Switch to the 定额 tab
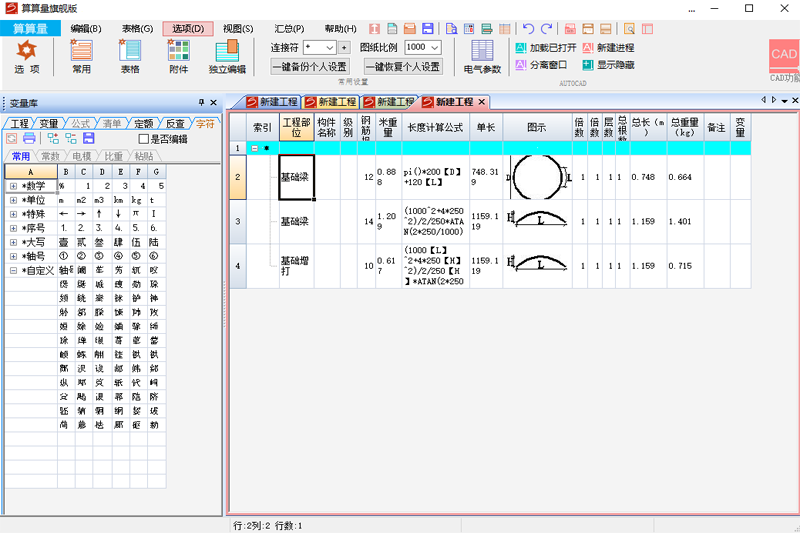 pyautogui.click(x=144, y=123)
